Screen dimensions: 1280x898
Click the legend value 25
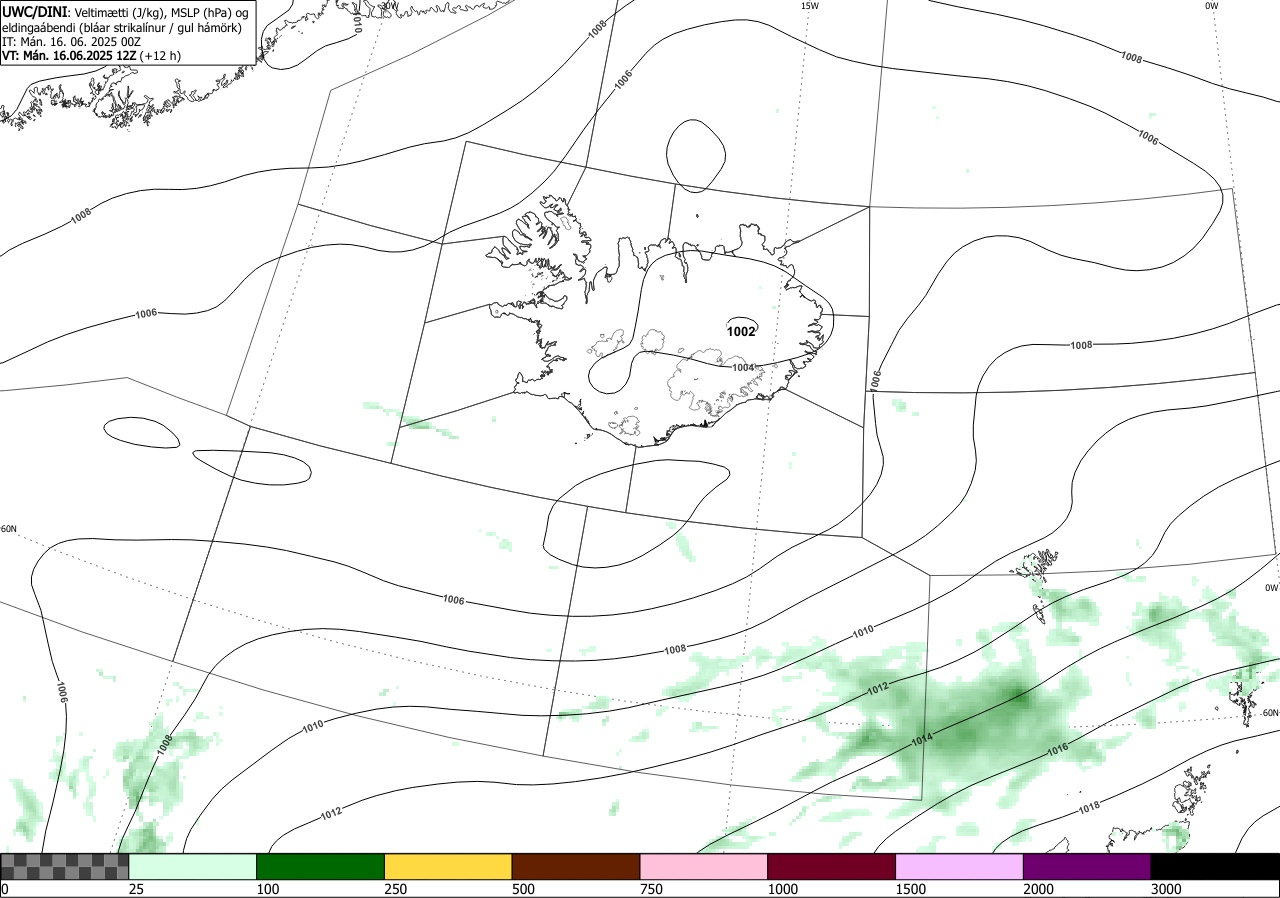point(136,889)
